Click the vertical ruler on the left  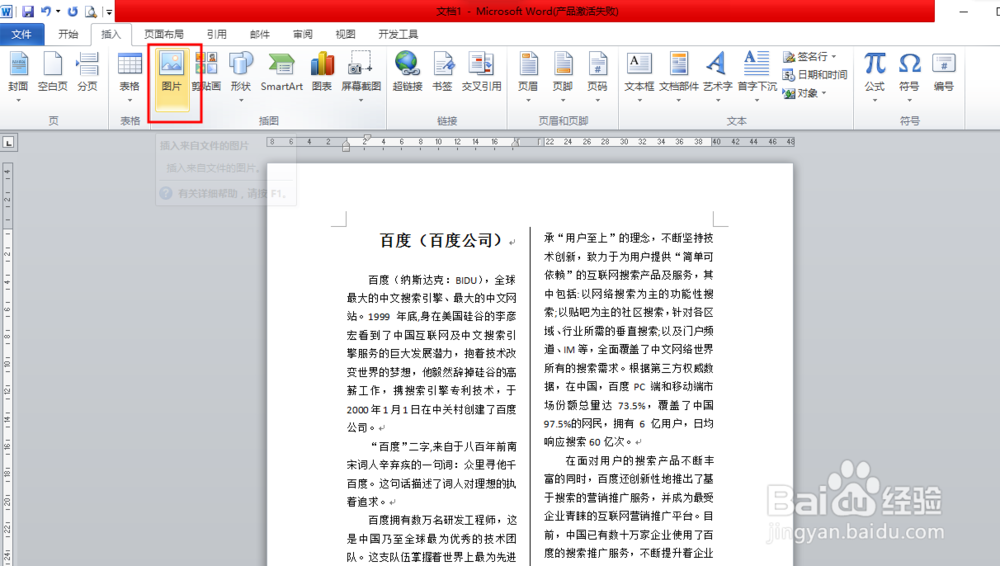pos(7,364)
